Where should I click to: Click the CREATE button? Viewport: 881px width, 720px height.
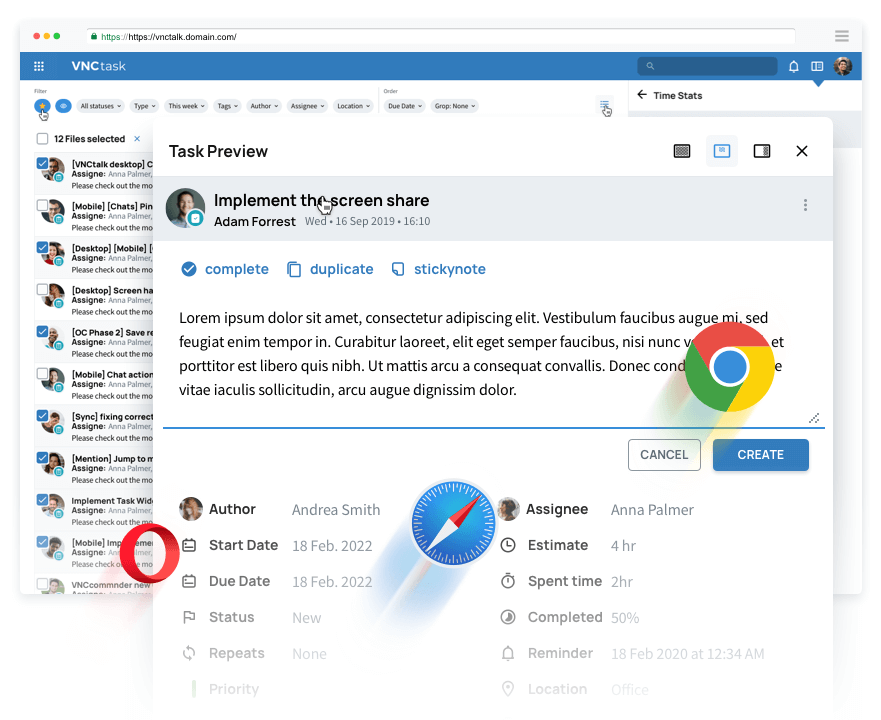[x=761, y=455]
